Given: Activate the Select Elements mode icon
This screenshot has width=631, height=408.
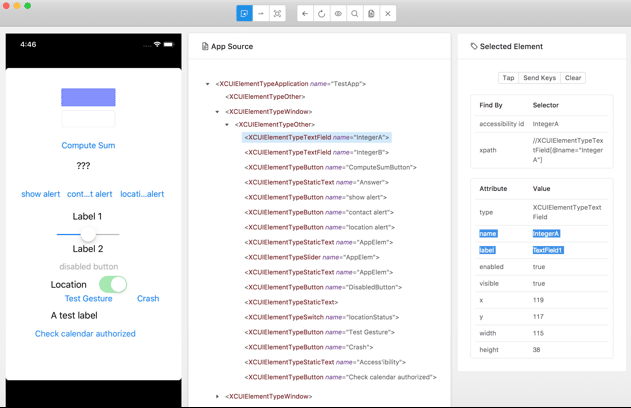Looking at the screenshot, I should pos(244,14).
